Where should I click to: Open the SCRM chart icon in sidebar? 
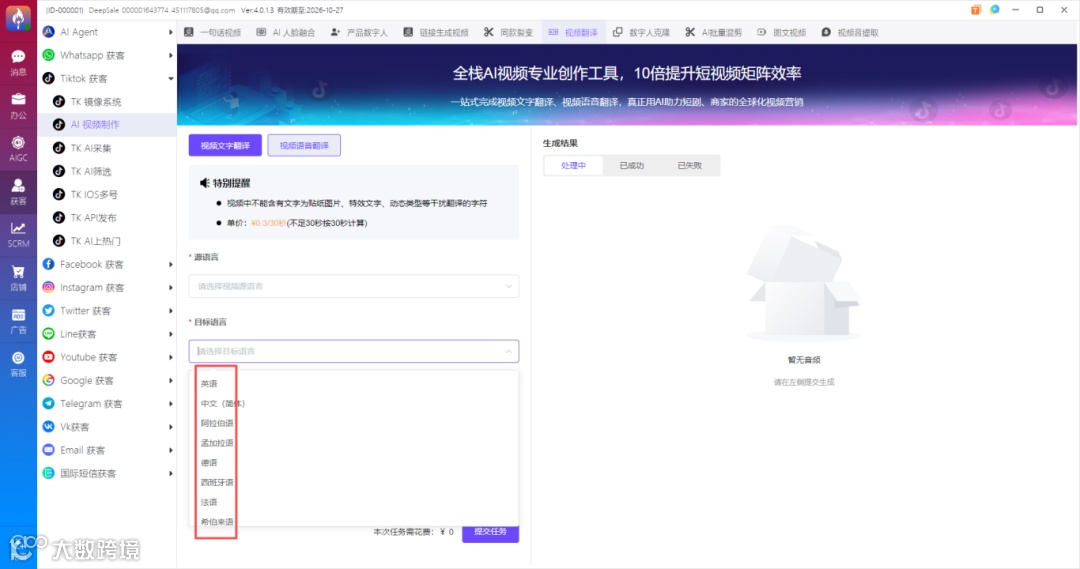pos(18,234)
